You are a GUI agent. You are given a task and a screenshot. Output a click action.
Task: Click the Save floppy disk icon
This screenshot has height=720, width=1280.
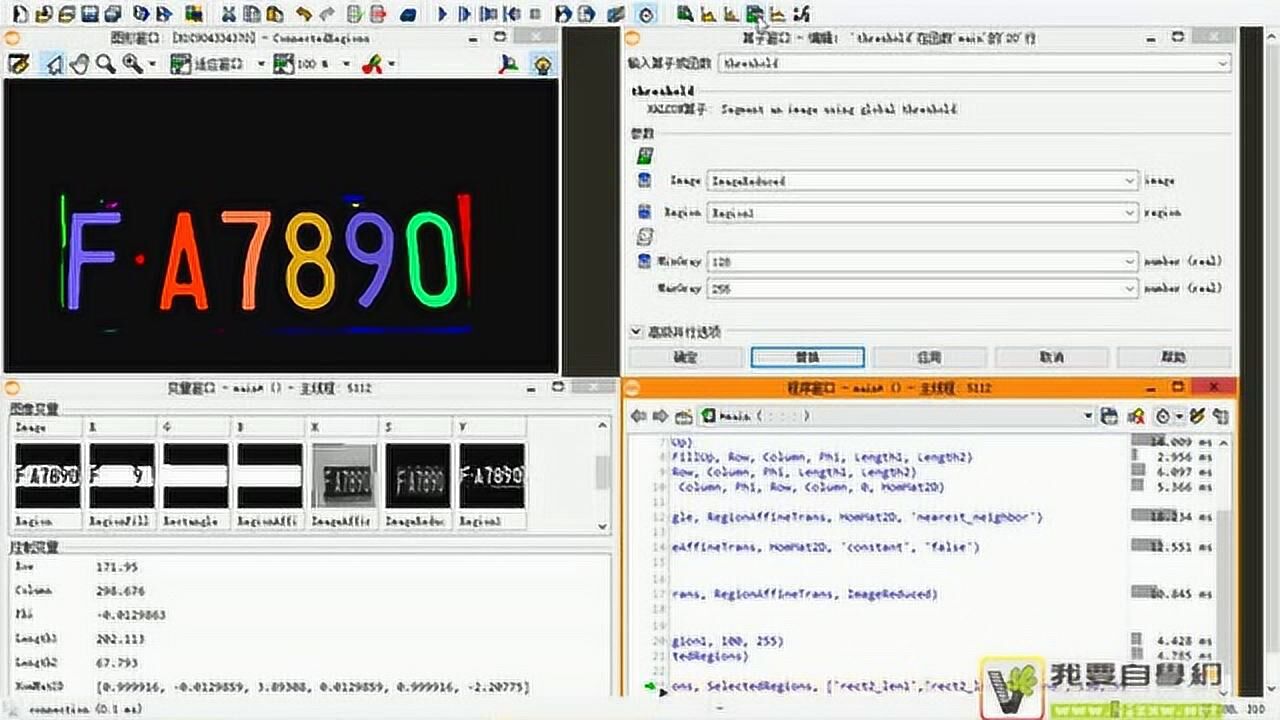click(x=89, y=14)
